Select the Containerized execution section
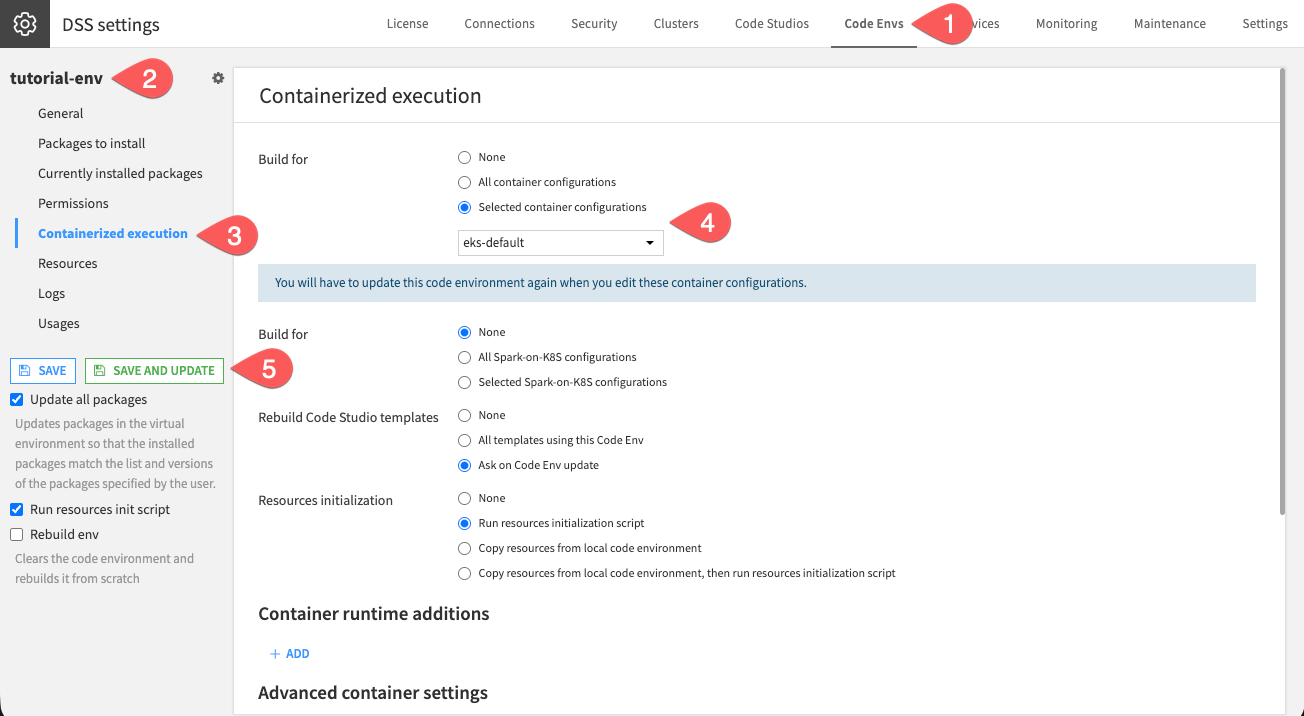Screen dimensions: 1304x716 [113, 233]
